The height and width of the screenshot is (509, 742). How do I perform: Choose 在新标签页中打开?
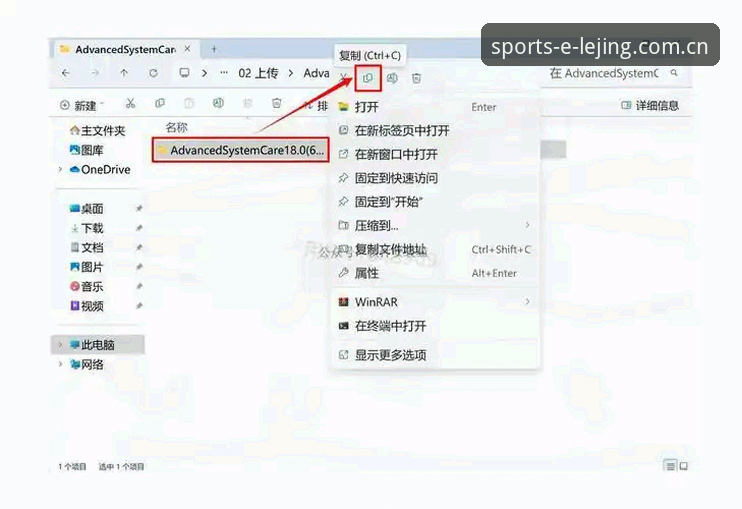[435, 131]
